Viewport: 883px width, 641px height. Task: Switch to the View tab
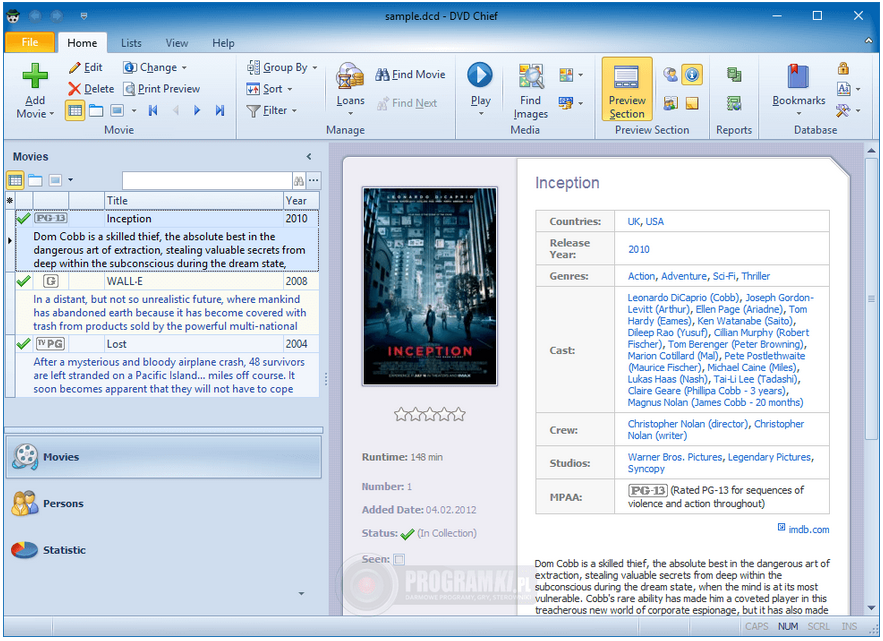[177, 43]
